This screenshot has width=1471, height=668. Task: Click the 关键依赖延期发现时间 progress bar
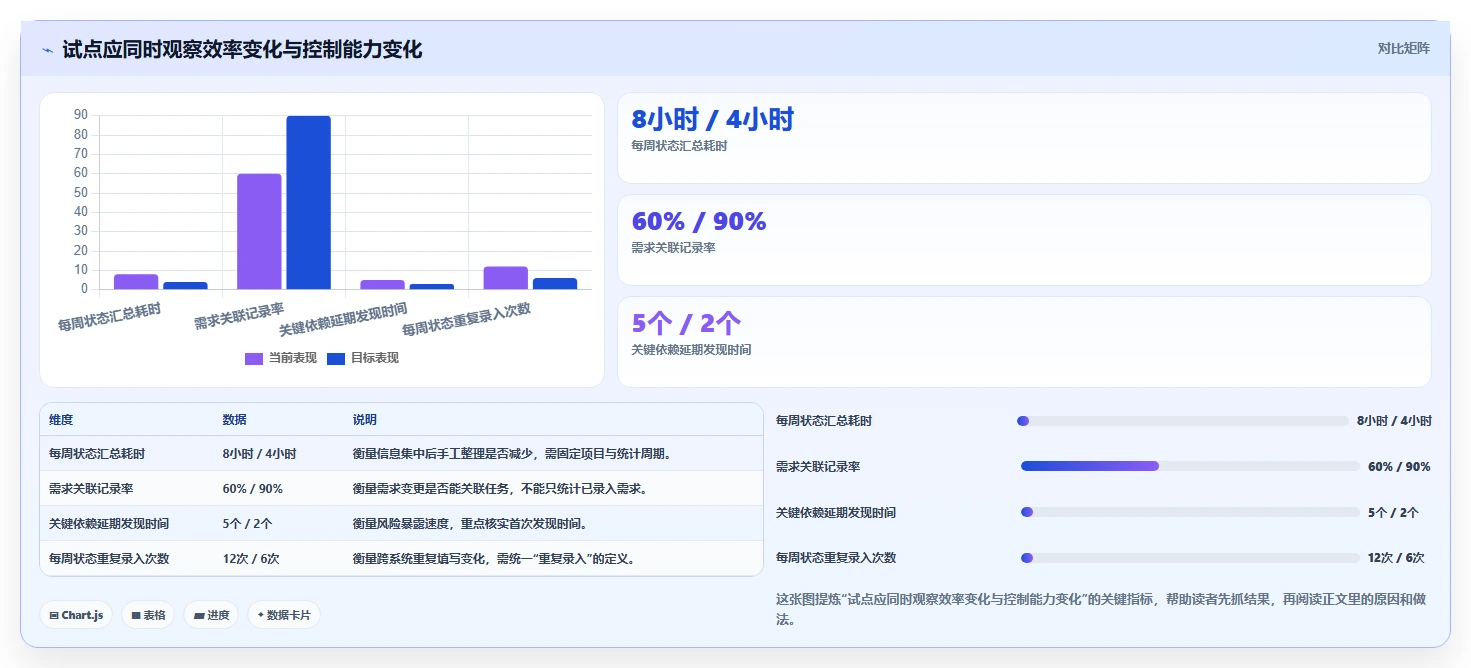pyautogui.click(x=1190, y=512)
